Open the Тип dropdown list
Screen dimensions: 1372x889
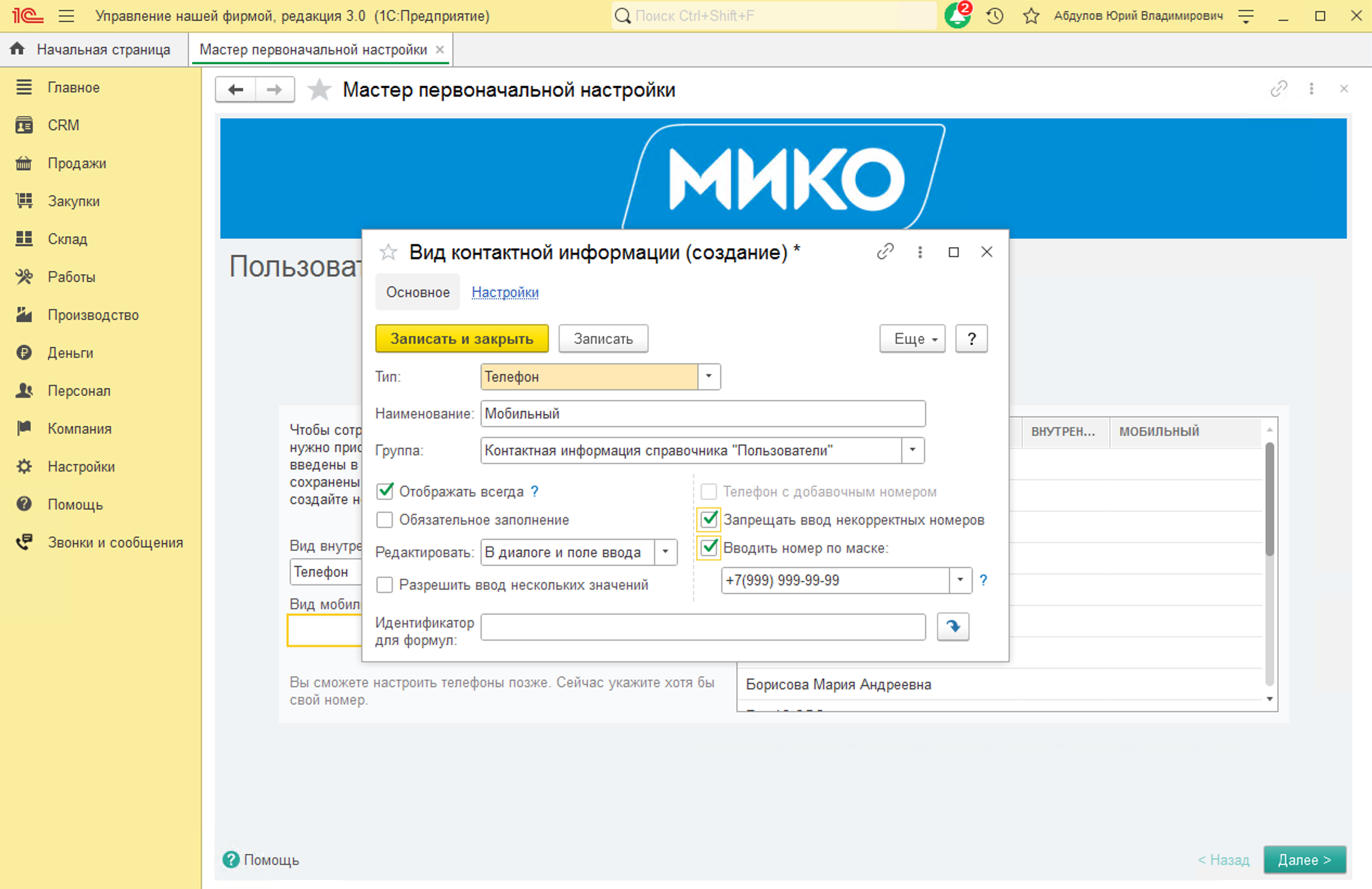pyautogui.click(x=708, y=376)
